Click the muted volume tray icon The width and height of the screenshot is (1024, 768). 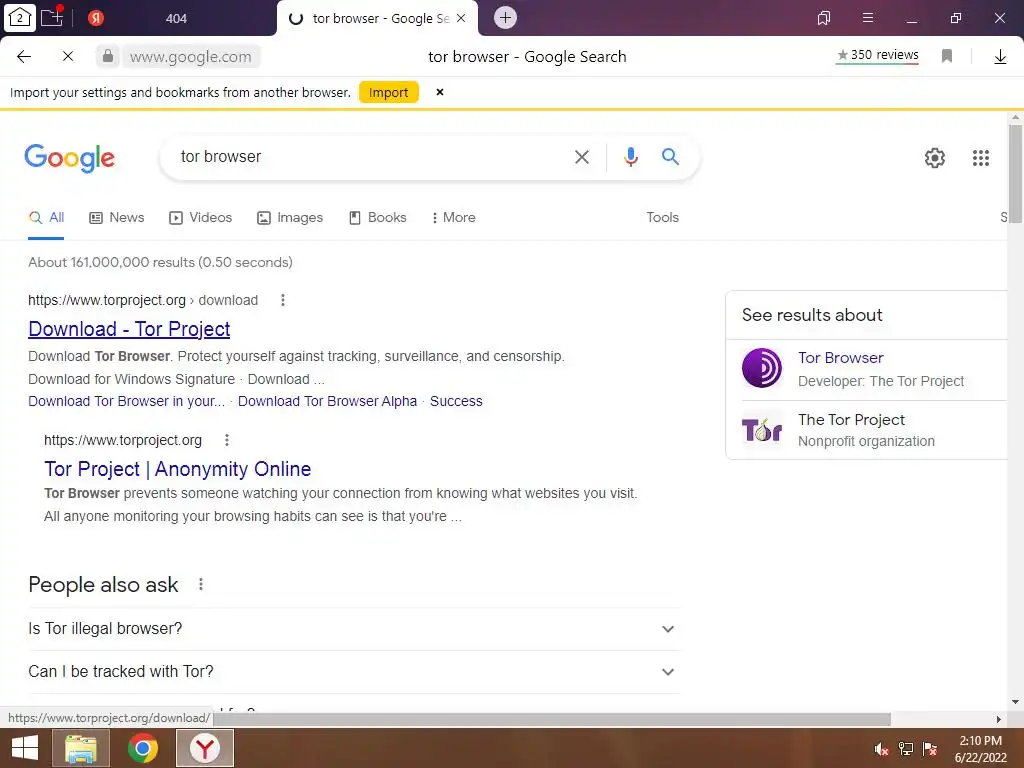pos(881,749)
